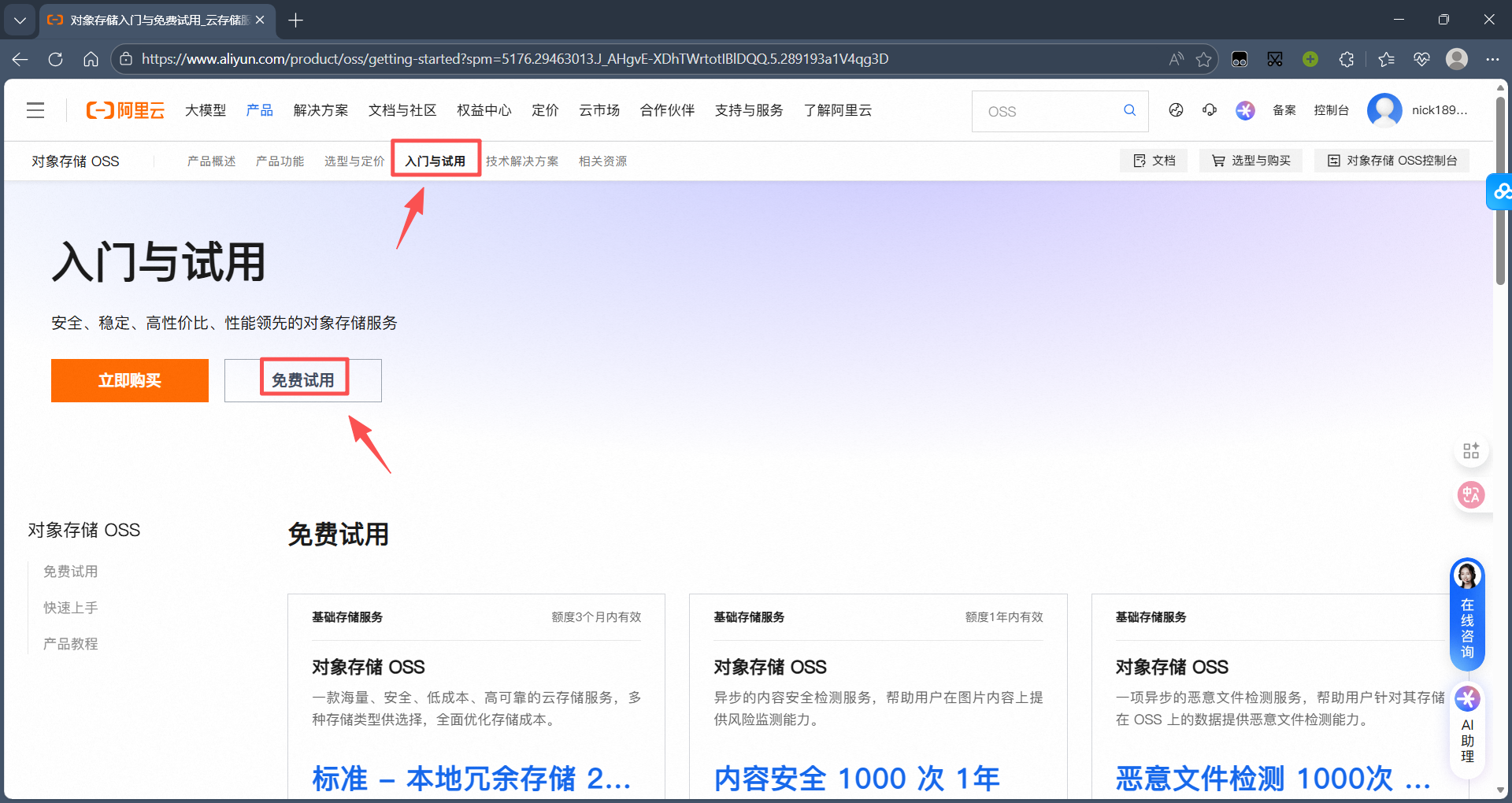1512x803 pixels.
Task: Open the browser profile avatar
Action: [1457, 59]
